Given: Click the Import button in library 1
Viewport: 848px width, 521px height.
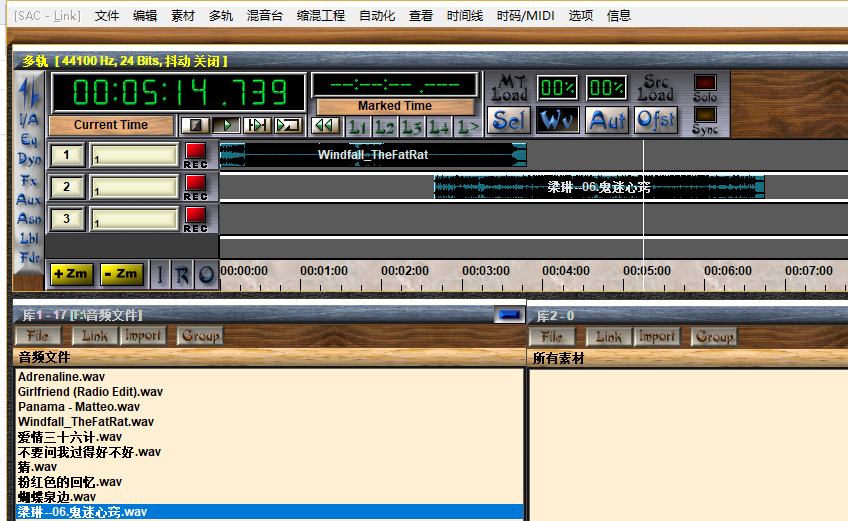Looking at the screenshot, I should click(x=143, y=336).
